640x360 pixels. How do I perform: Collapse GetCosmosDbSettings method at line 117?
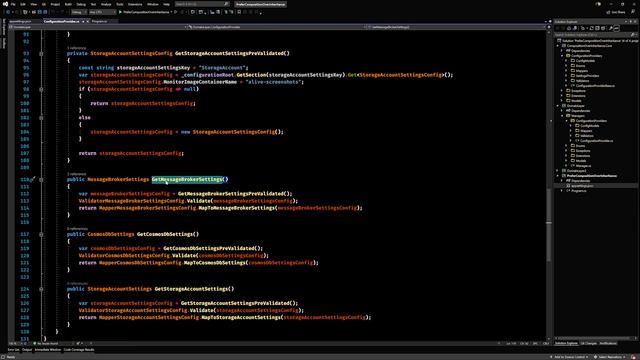point(41,234)
